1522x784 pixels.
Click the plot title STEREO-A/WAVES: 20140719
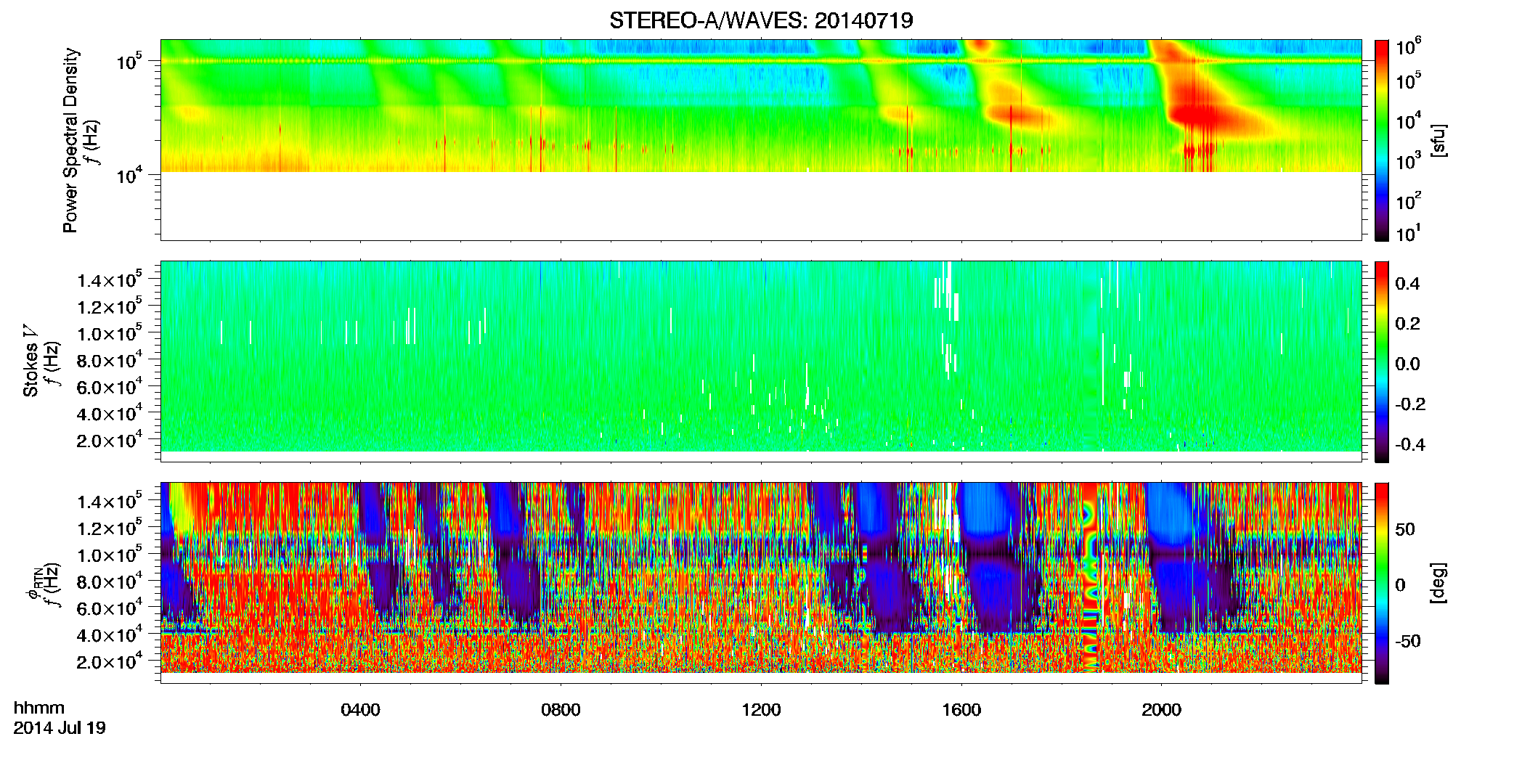(x=761, y=20)
